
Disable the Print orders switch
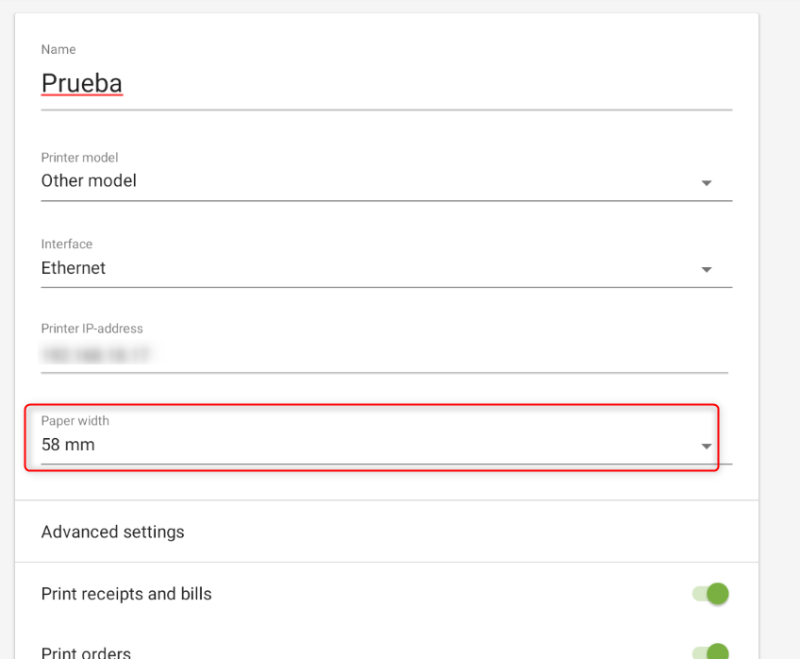[x=711, y=653]
